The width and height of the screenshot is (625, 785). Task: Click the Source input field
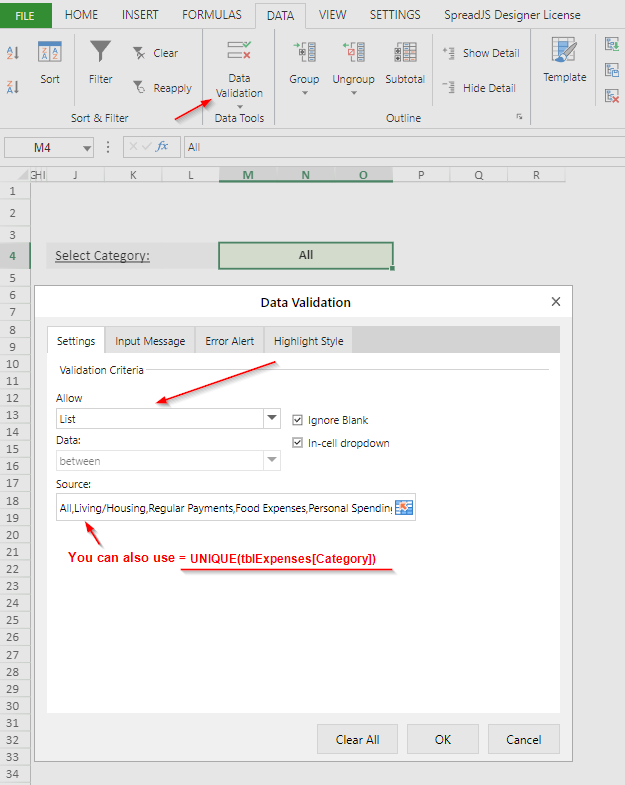[225, 508]
